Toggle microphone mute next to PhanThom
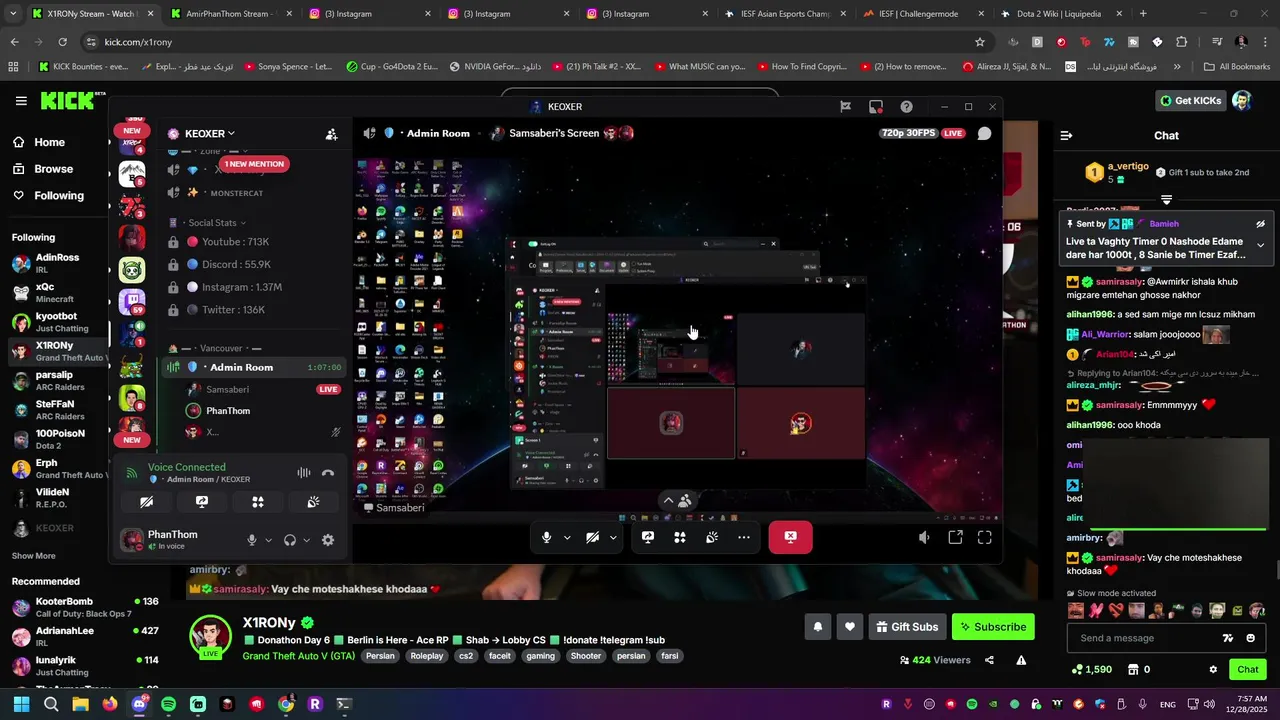The width and height of the screenshot is (1280, 720). (x=252, y=540)
